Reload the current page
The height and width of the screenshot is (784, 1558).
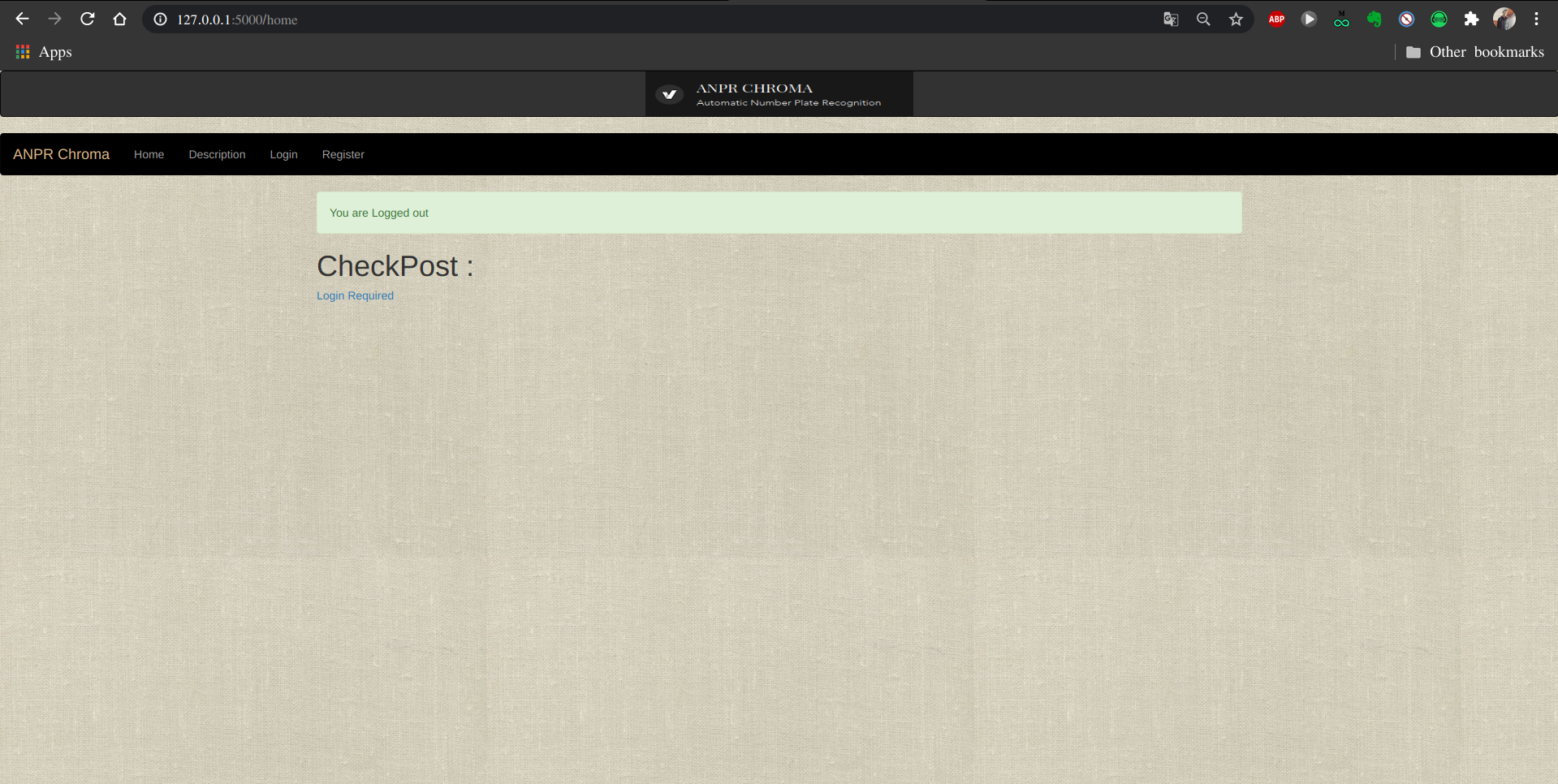(87, 19)
